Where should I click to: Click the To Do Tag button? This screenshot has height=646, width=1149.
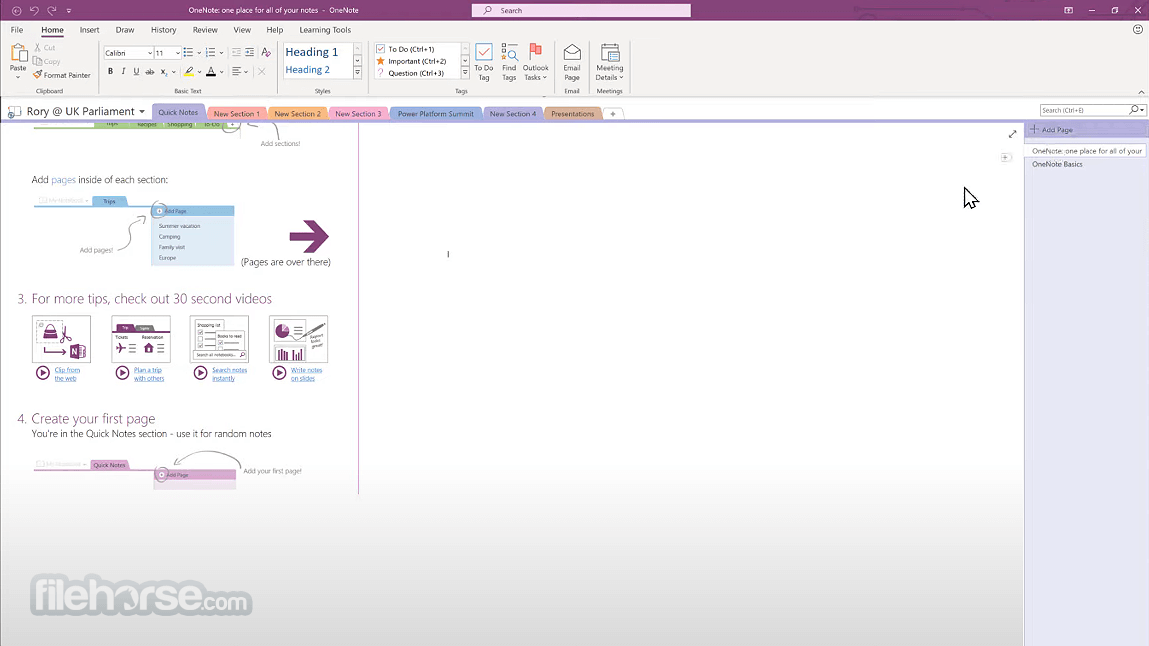click(484, 62)
